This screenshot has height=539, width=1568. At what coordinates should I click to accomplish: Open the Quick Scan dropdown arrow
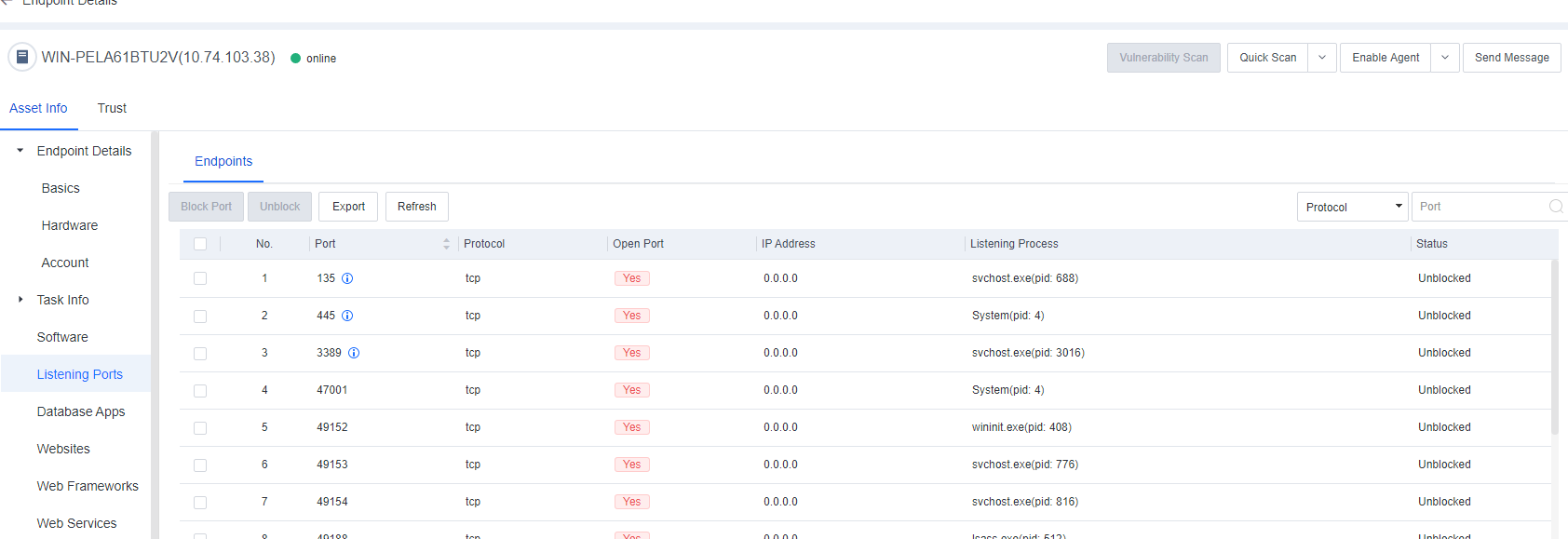[x=1322, y=58]
